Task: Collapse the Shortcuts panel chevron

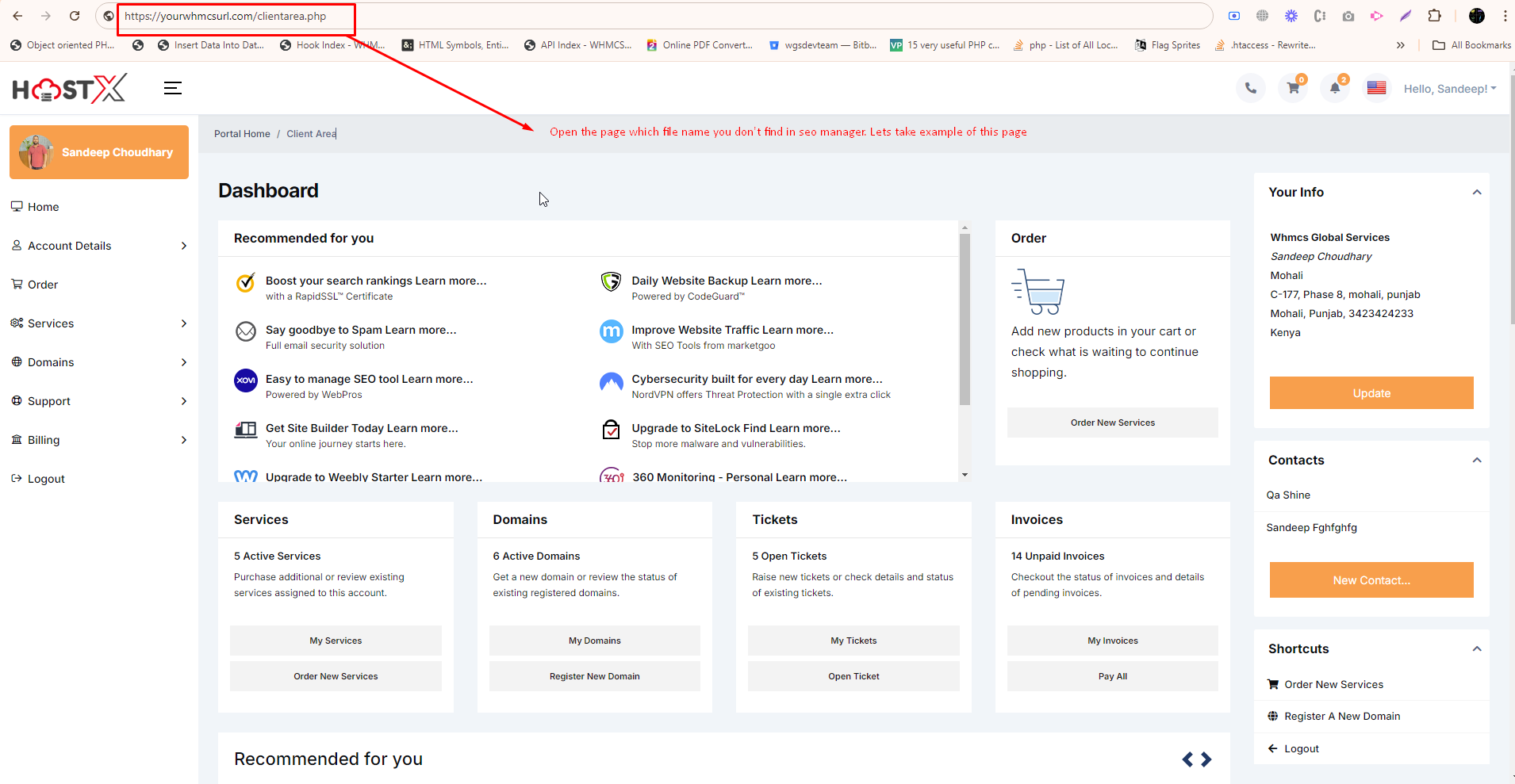Action: (1477, 648)
